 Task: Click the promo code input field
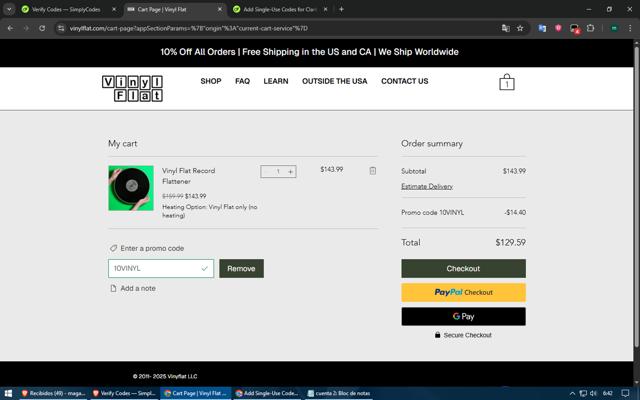point(161,269)
